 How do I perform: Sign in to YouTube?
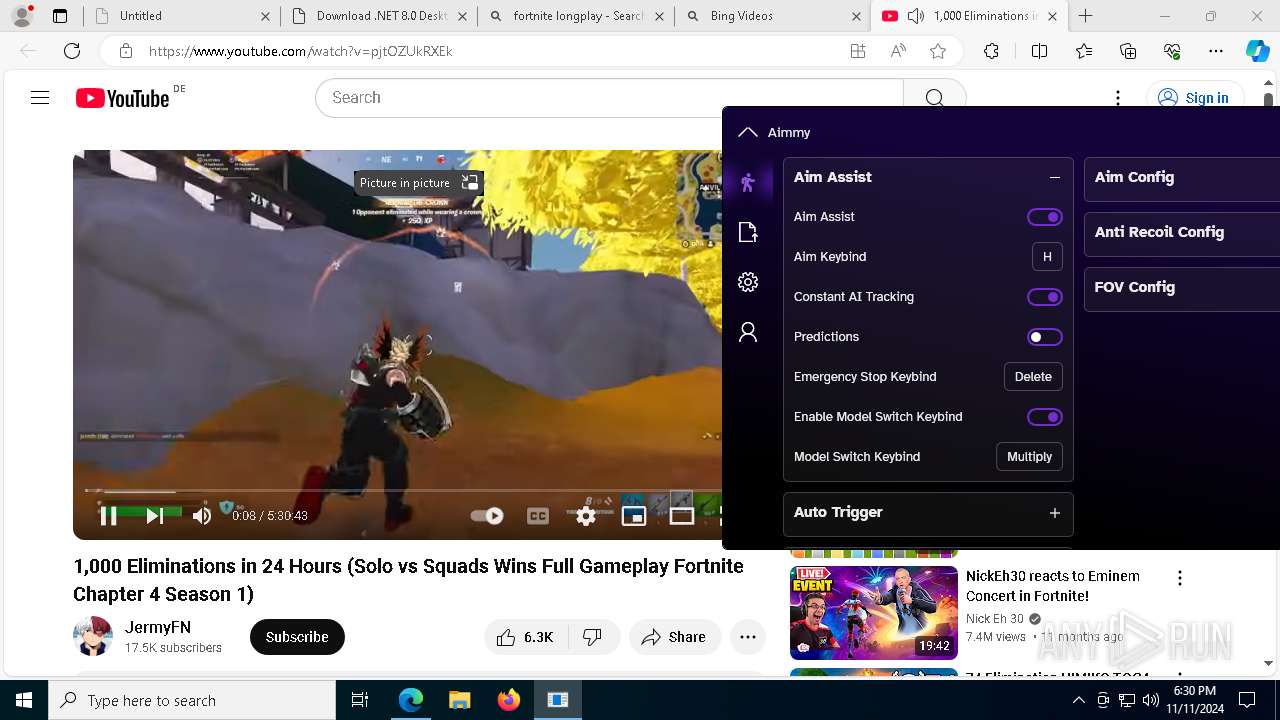tap(1194, 98)
